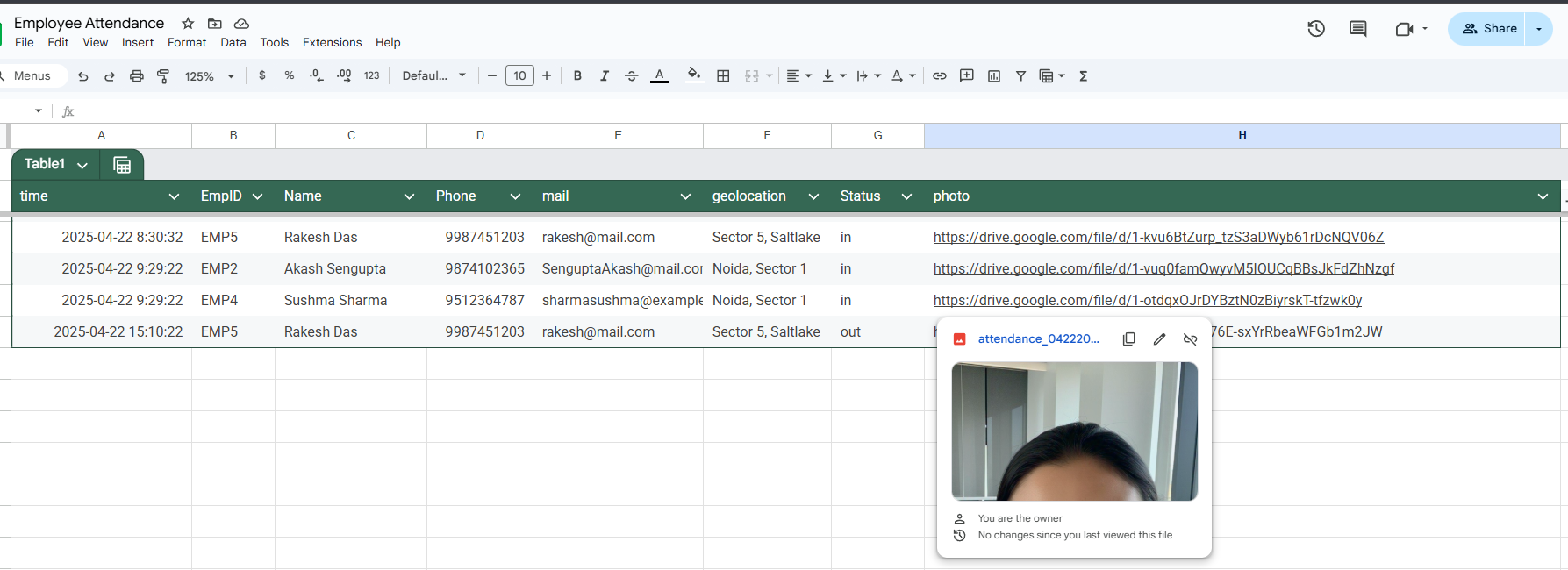Toggle strikethrough formatting
Viewport: 1568px width, 570px height.
point(631,76)
